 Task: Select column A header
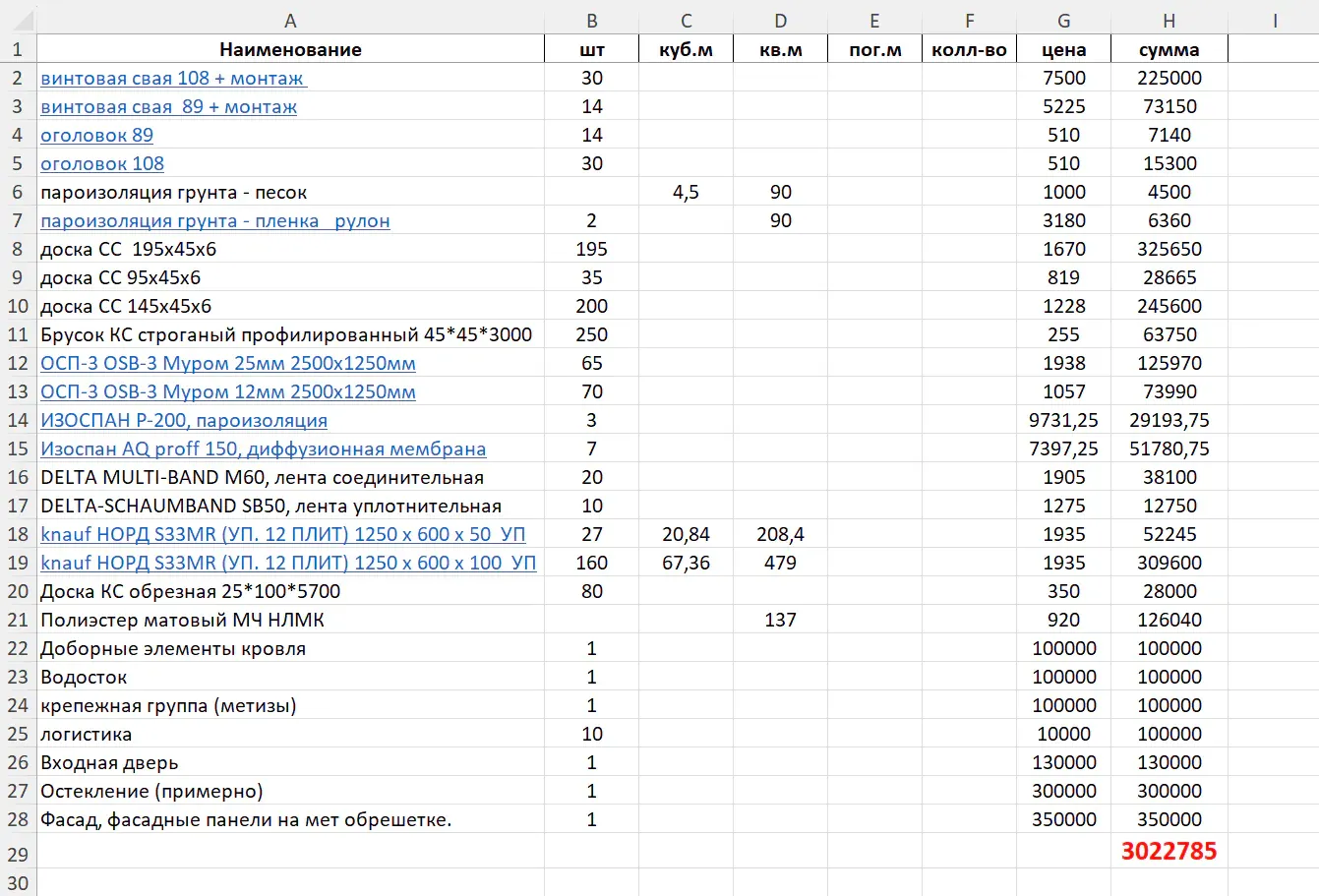[290, 21]
